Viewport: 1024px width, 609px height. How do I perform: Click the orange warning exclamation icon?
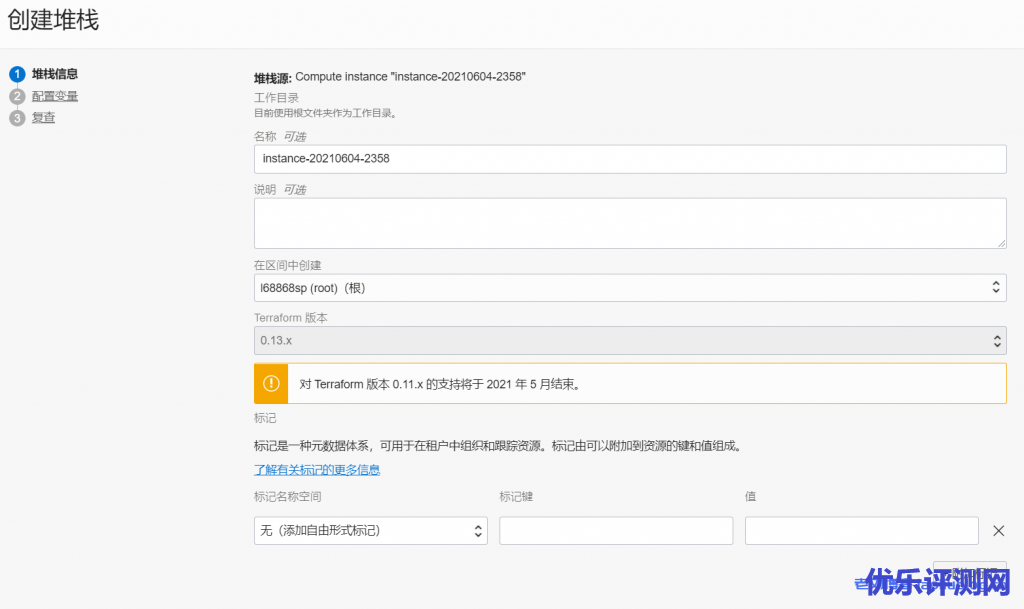tap(270, 383)
